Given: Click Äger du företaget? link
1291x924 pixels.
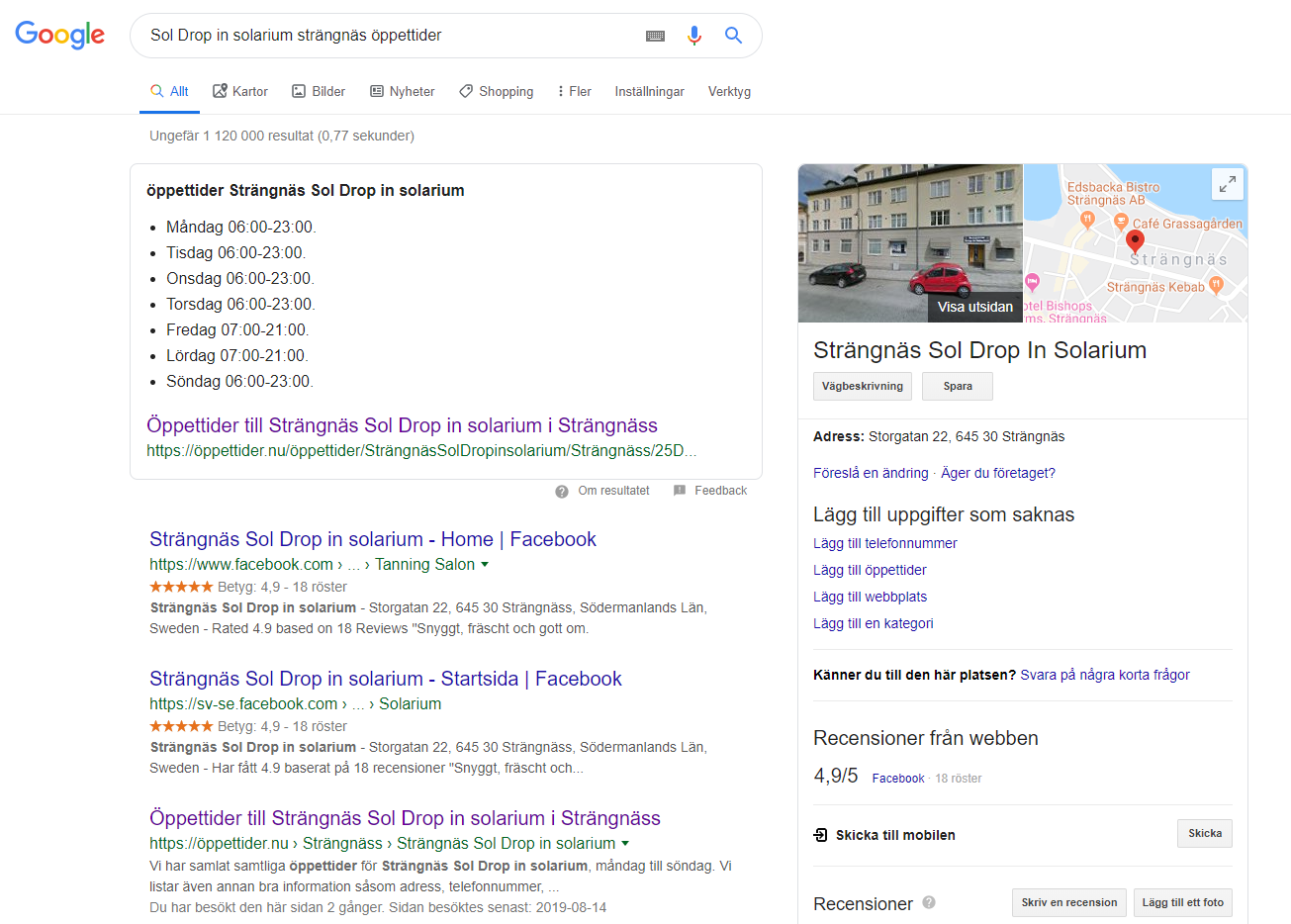Looking at the screenshot, I should coord(998,473).
